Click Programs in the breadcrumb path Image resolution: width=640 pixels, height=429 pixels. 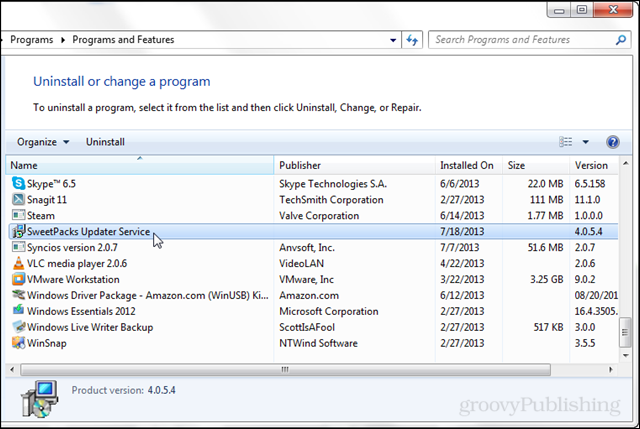click(x=31, y=40)
